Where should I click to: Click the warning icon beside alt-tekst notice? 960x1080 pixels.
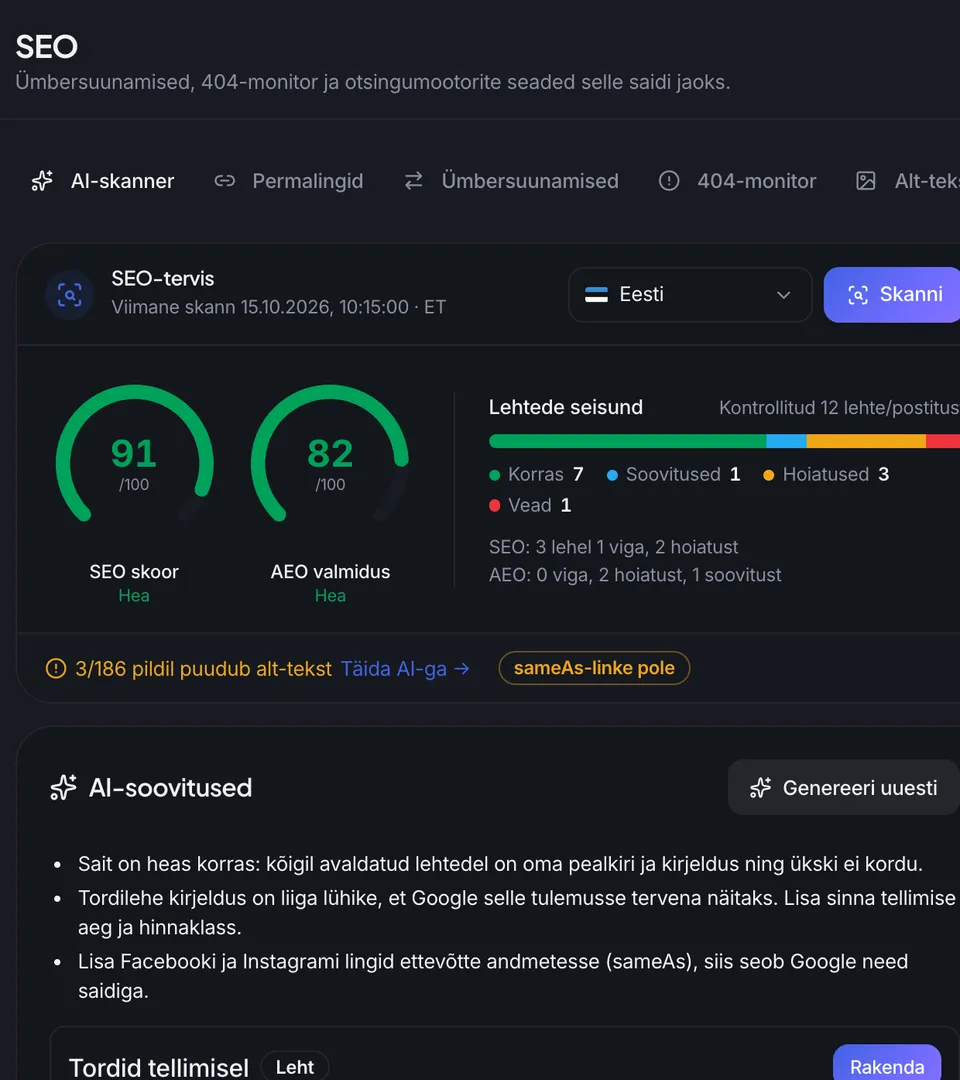[x=56, y=668]
